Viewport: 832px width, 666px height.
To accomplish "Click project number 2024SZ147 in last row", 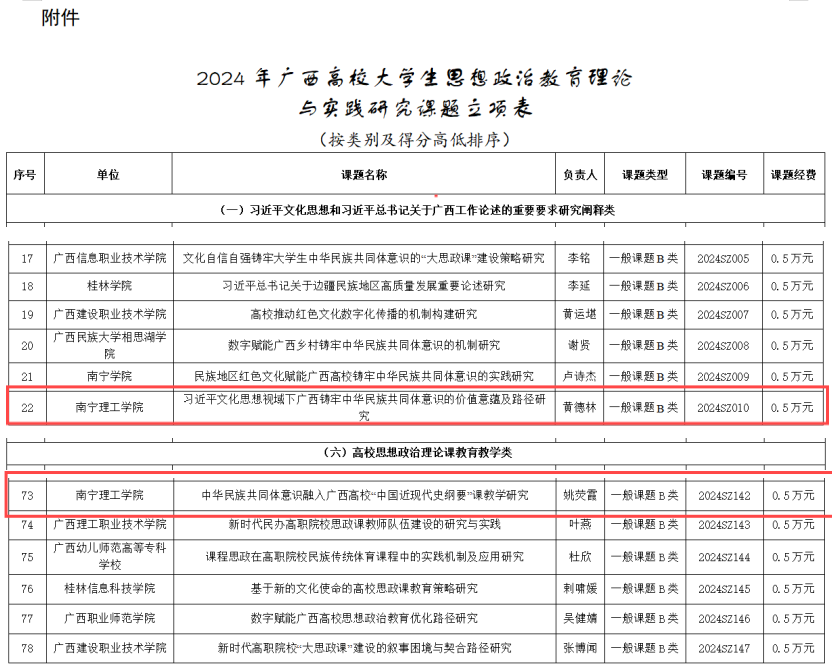I will pos(724,648).
